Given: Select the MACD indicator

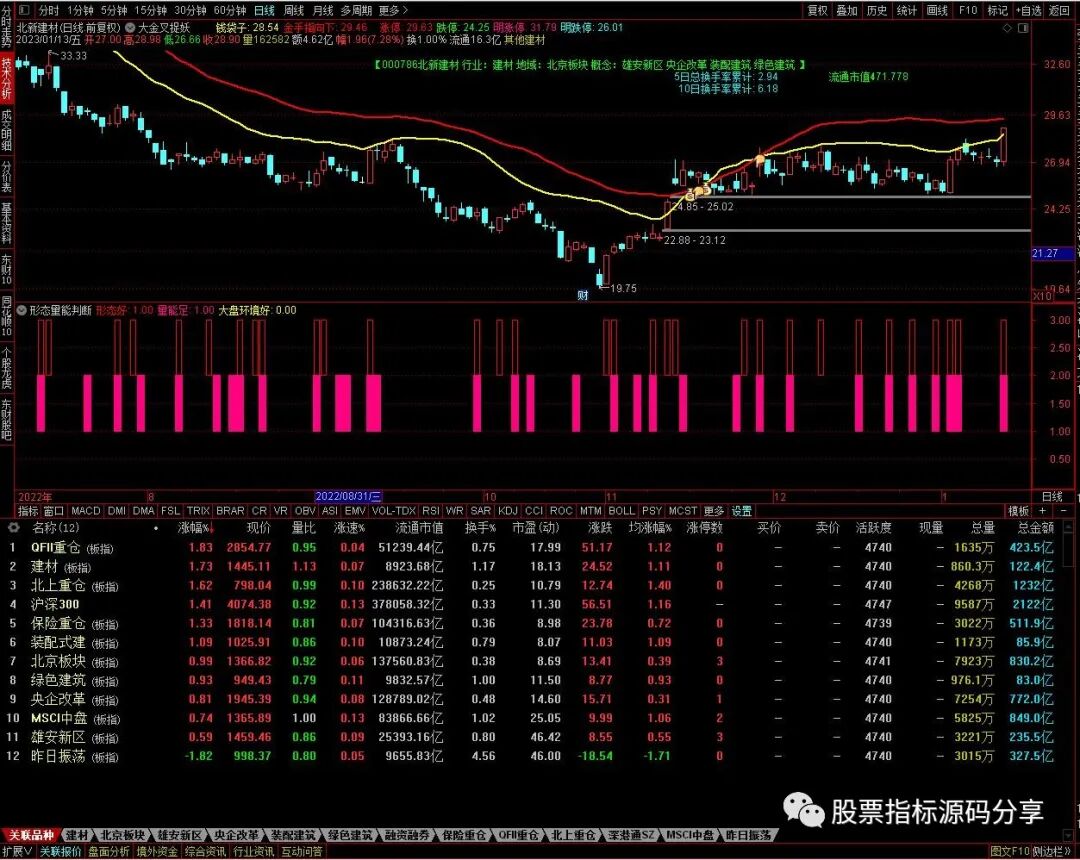Looking at the screenshot, I should click(x=86, y=511).
